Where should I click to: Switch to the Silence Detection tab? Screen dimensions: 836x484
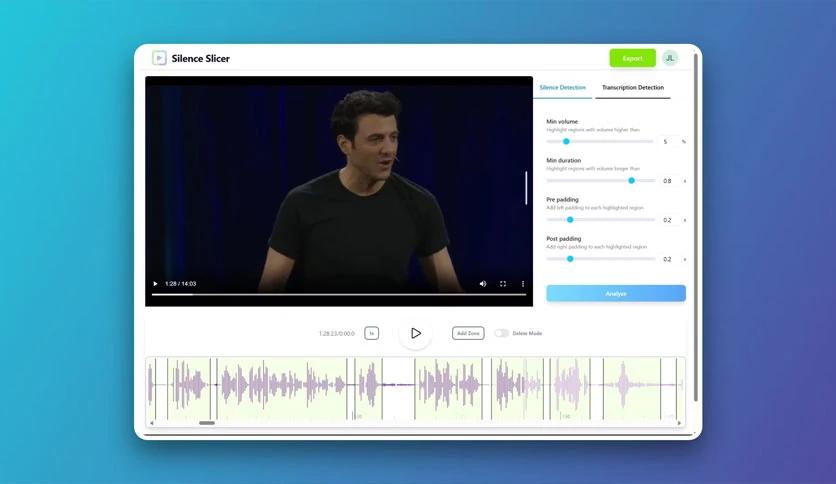coord(563,88)
